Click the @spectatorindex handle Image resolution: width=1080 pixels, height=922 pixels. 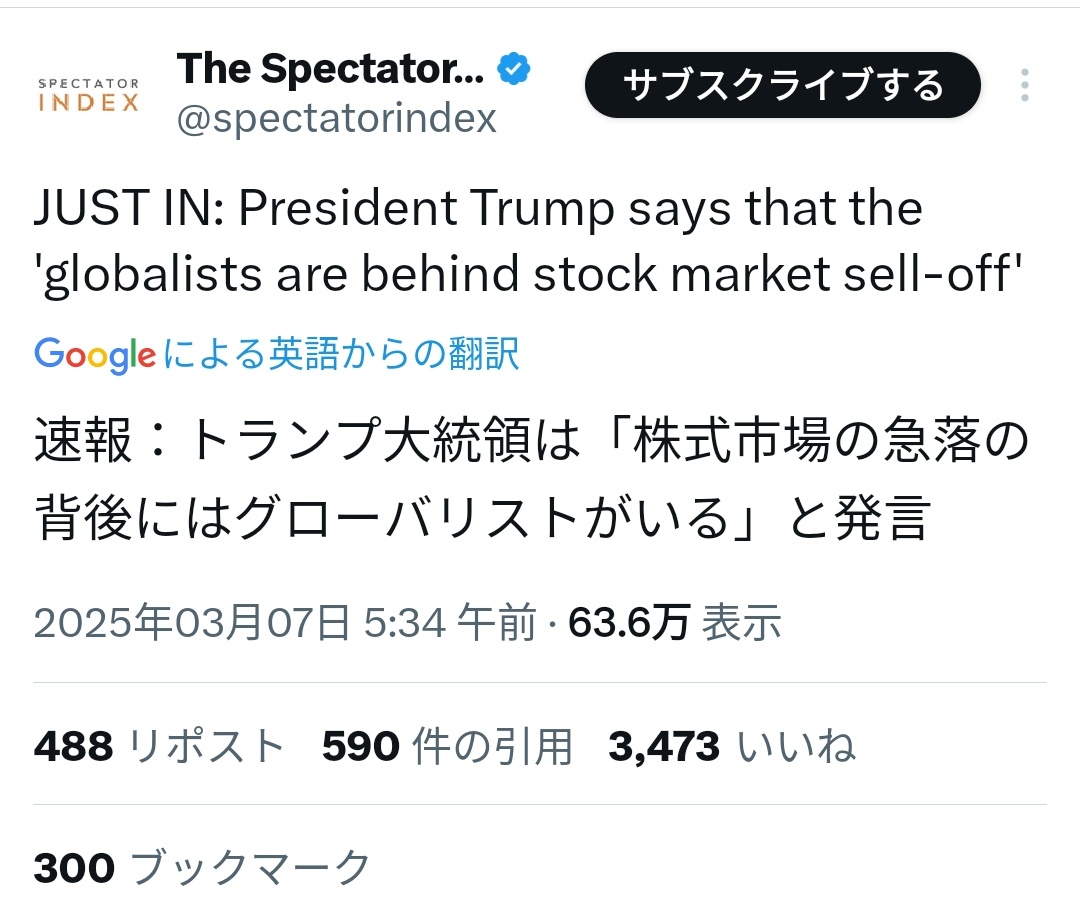pos(336,119)
